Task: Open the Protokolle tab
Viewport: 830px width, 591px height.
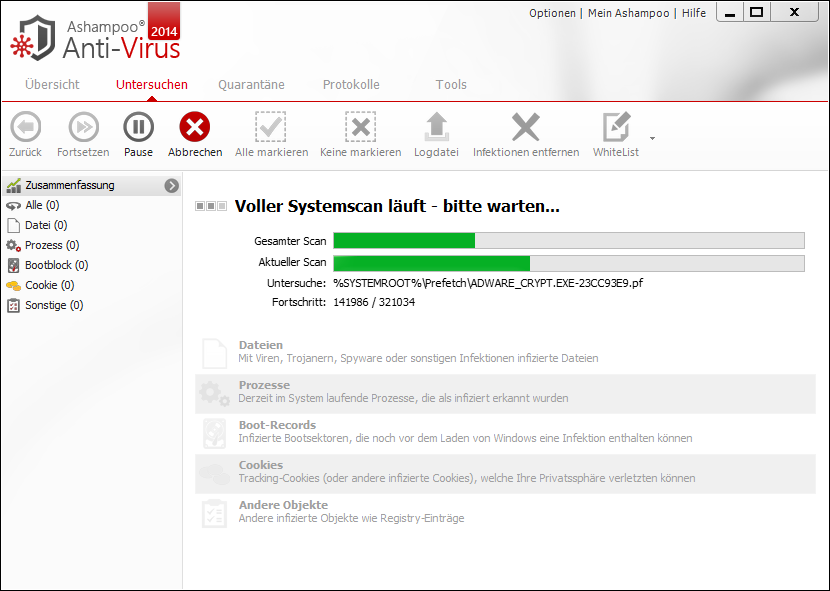Action: (x=351, y=85)
